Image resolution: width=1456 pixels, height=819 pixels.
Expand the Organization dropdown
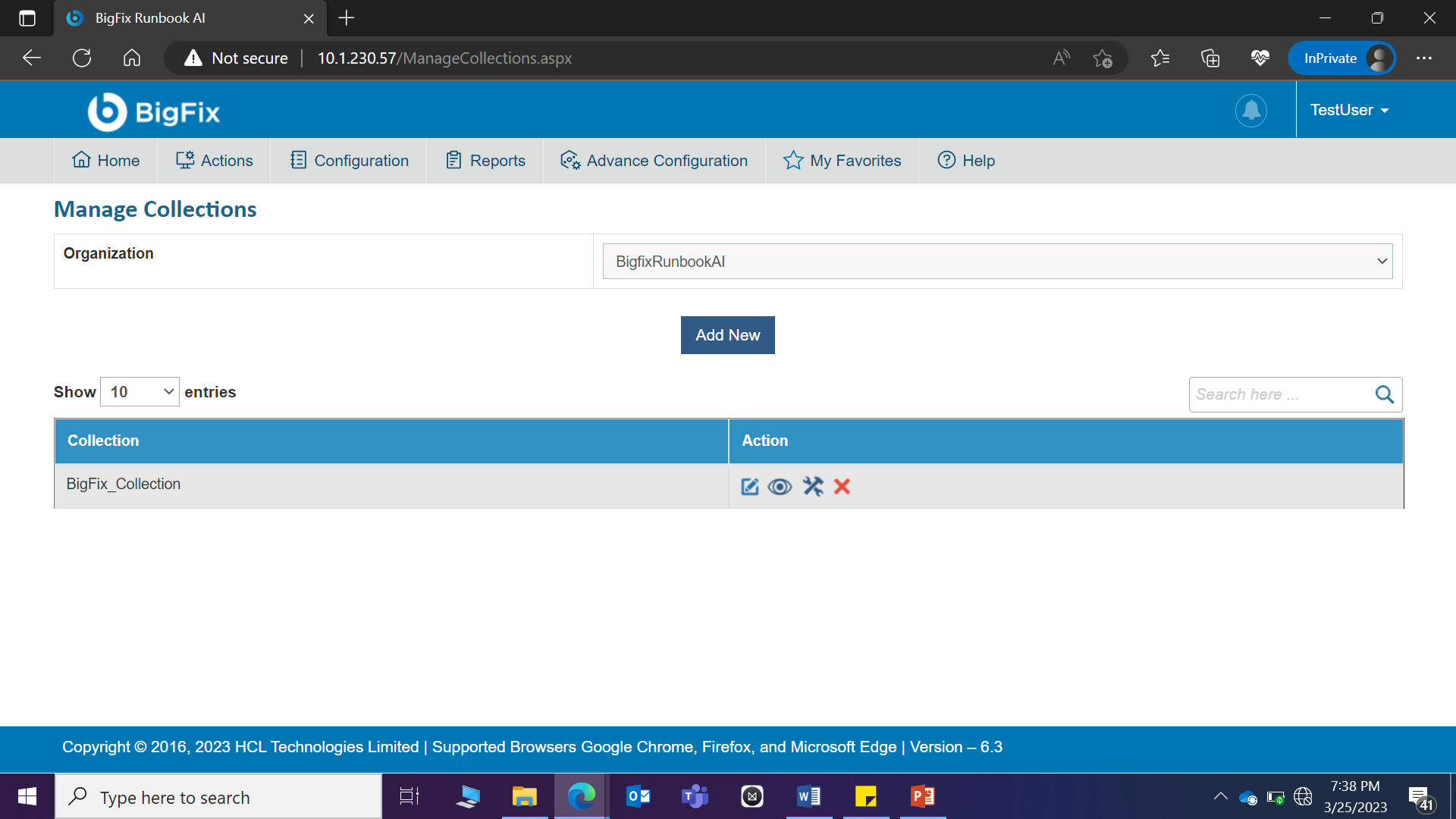click(x=997, y=262)
